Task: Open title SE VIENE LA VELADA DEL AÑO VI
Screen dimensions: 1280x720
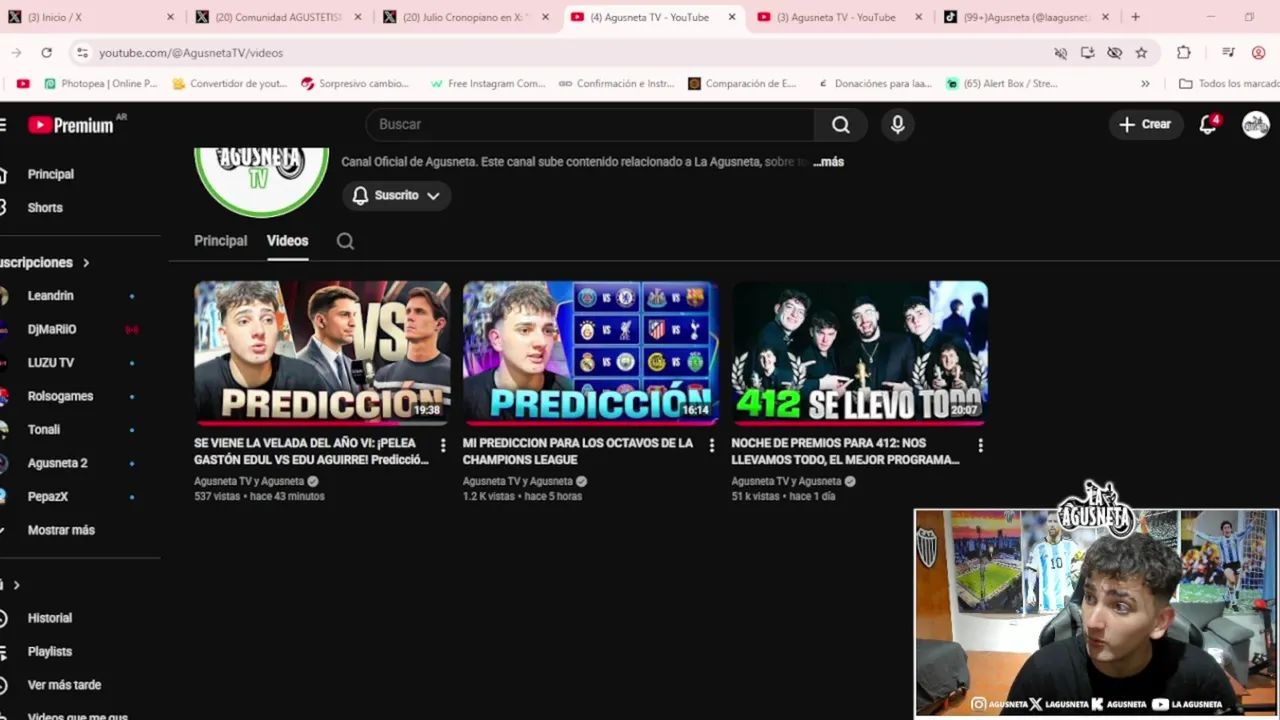Action: 311,451
